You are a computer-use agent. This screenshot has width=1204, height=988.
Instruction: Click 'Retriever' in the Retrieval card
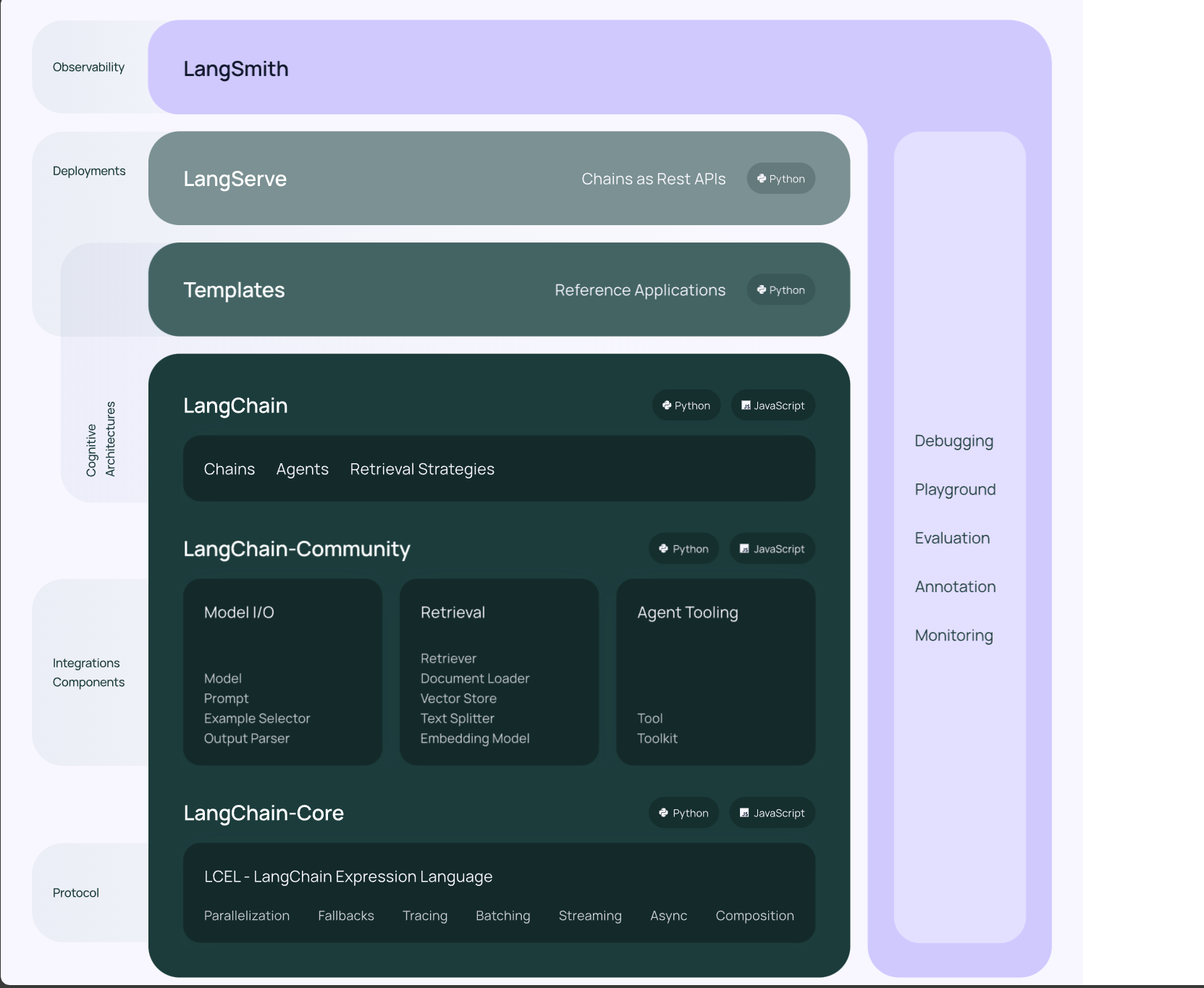pos(448,659)
